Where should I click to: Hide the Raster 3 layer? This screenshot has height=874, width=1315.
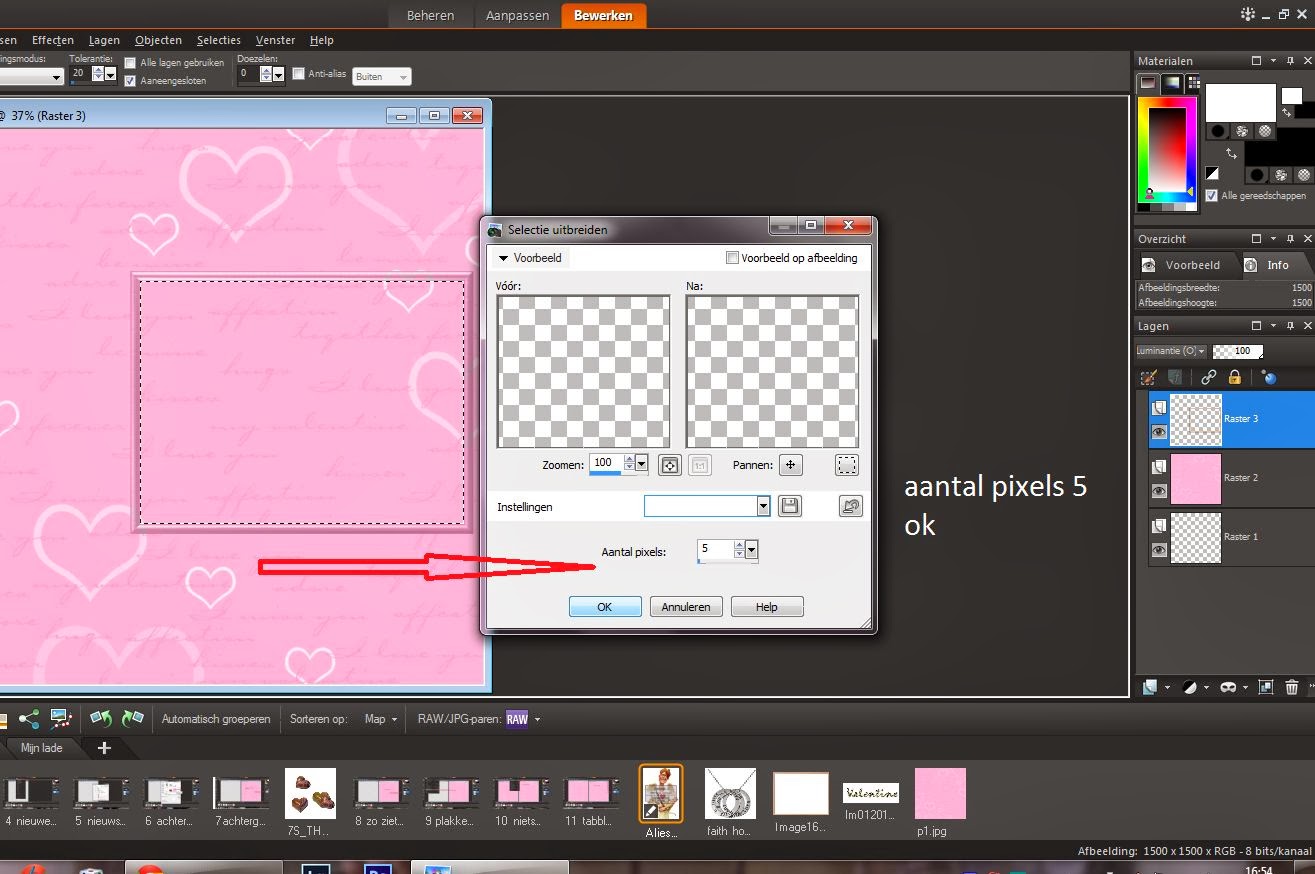tap(1159, 432)
